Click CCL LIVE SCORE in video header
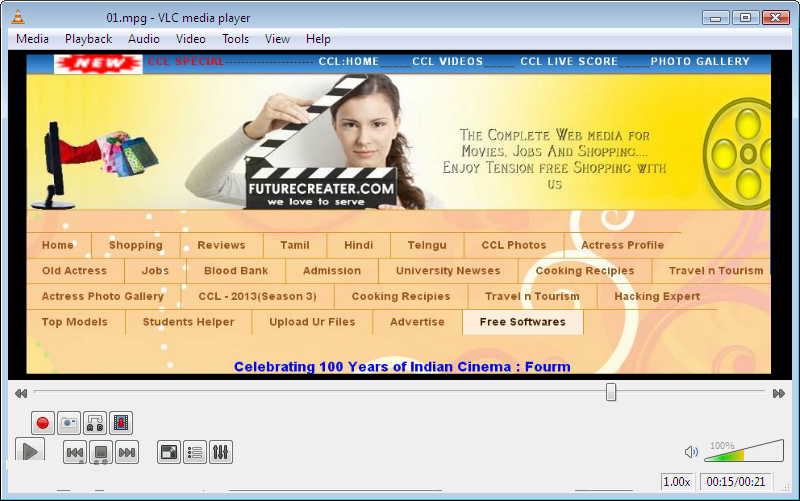This screenshot has width=800, height=501. pyautogui.click(x=569, y=62)
